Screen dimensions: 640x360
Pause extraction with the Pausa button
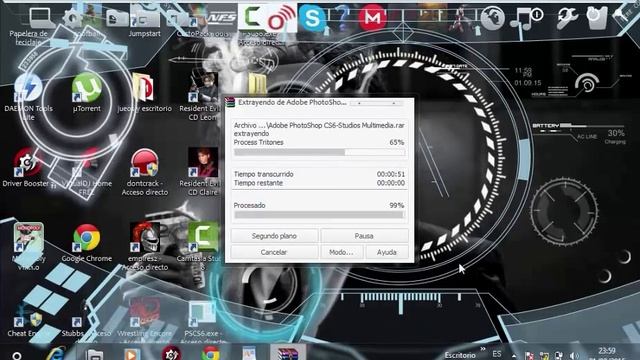pos(364,236)
